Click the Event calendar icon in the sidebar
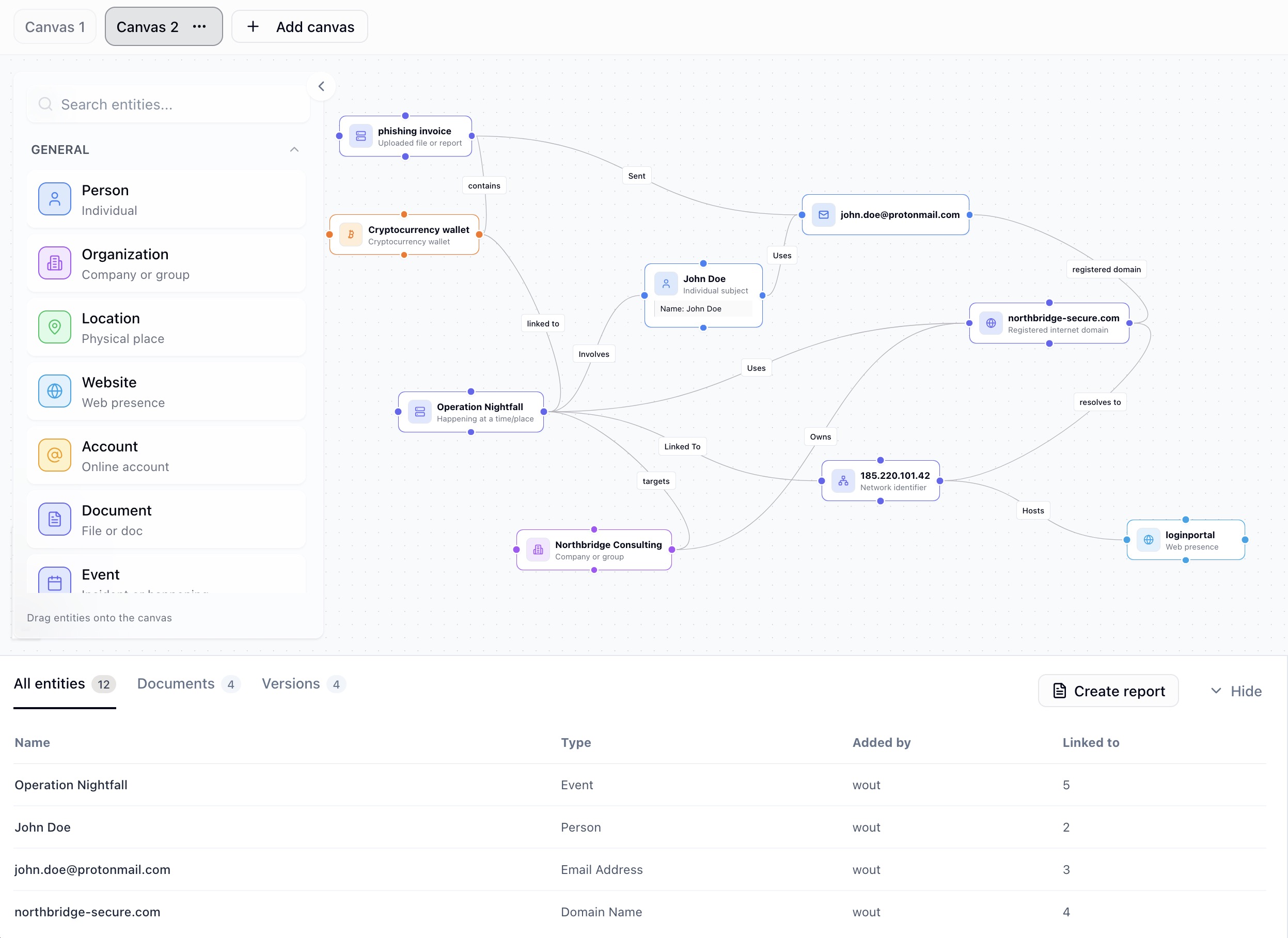This screenshot has height=938, width=1288. 55,581
